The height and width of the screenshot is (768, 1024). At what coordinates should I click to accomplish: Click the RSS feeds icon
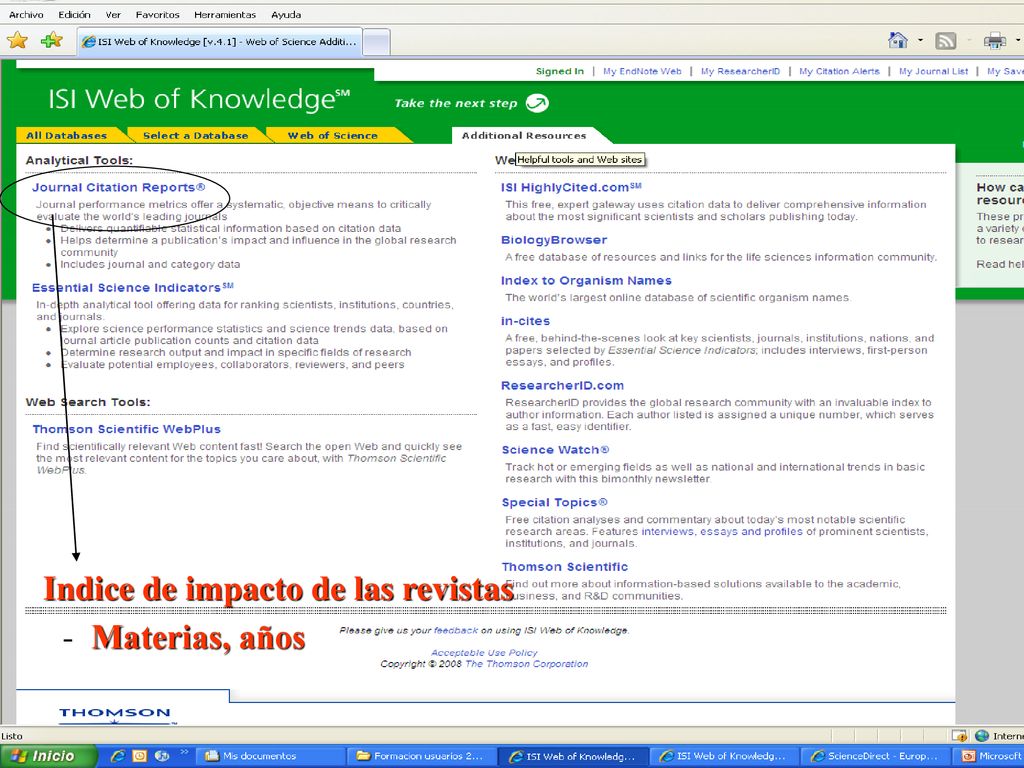(946, 41)
